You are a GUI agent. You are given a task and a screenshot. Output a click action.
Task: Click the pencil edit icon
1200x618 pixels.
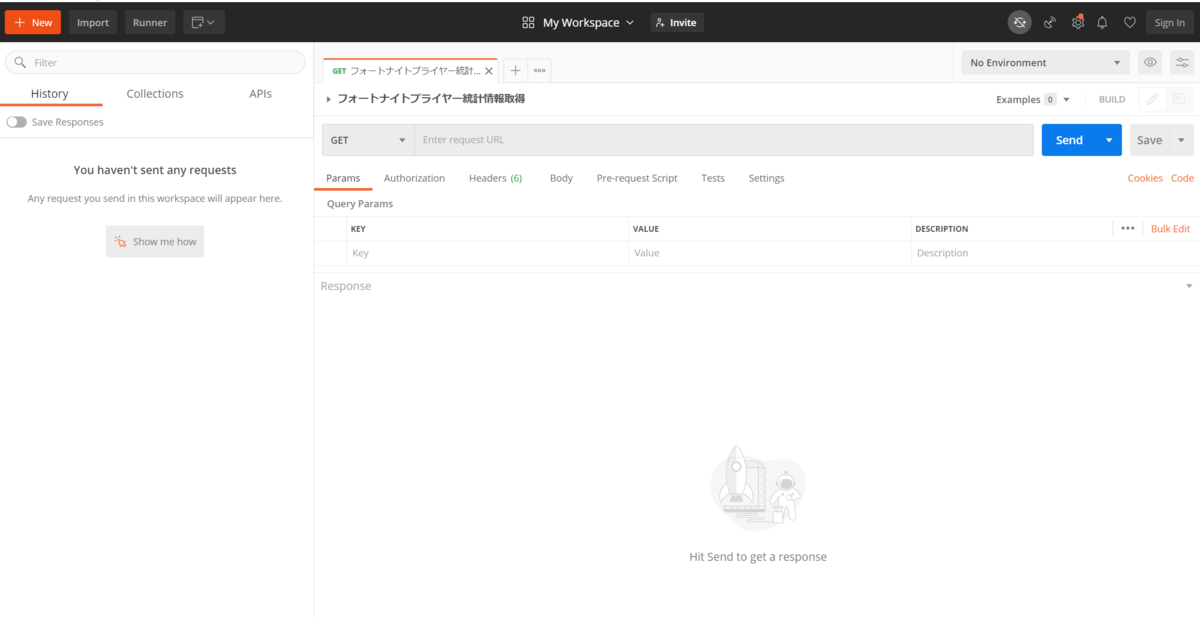point(1152,99)
